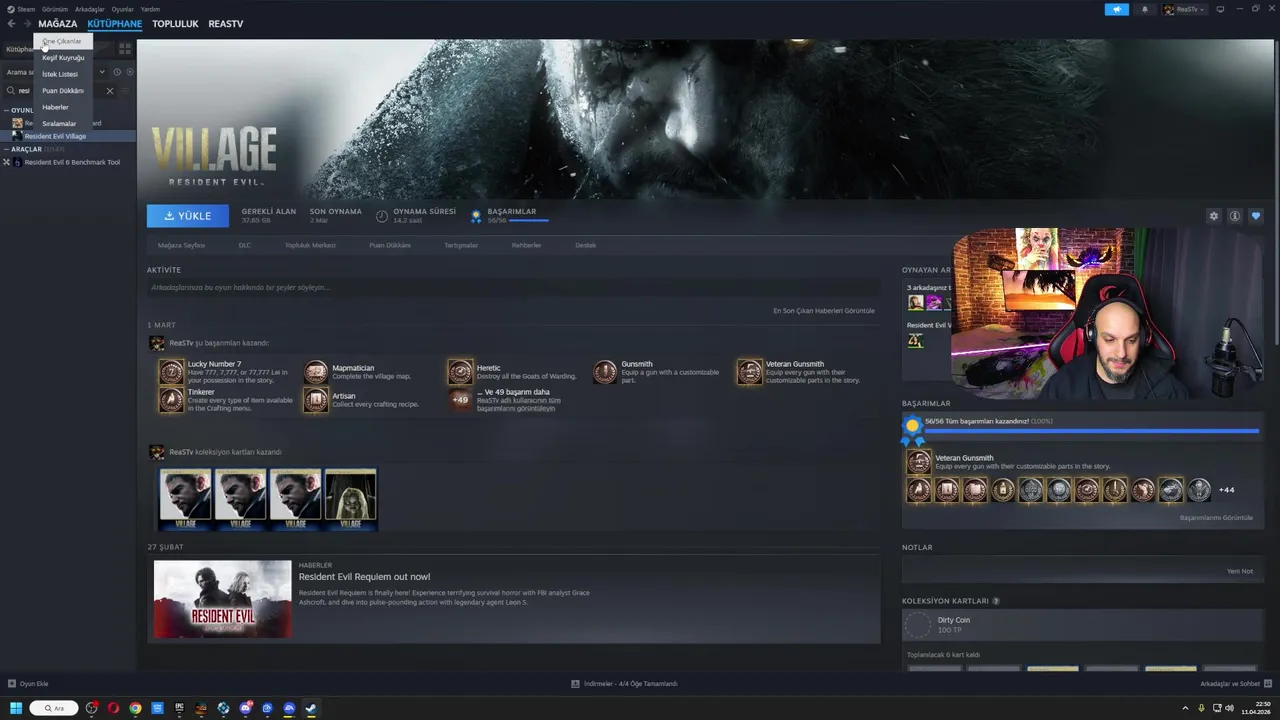Open the Gunsmith achievement icon
This screenshot has width=1280, height=720.
[x=605, y=372]
